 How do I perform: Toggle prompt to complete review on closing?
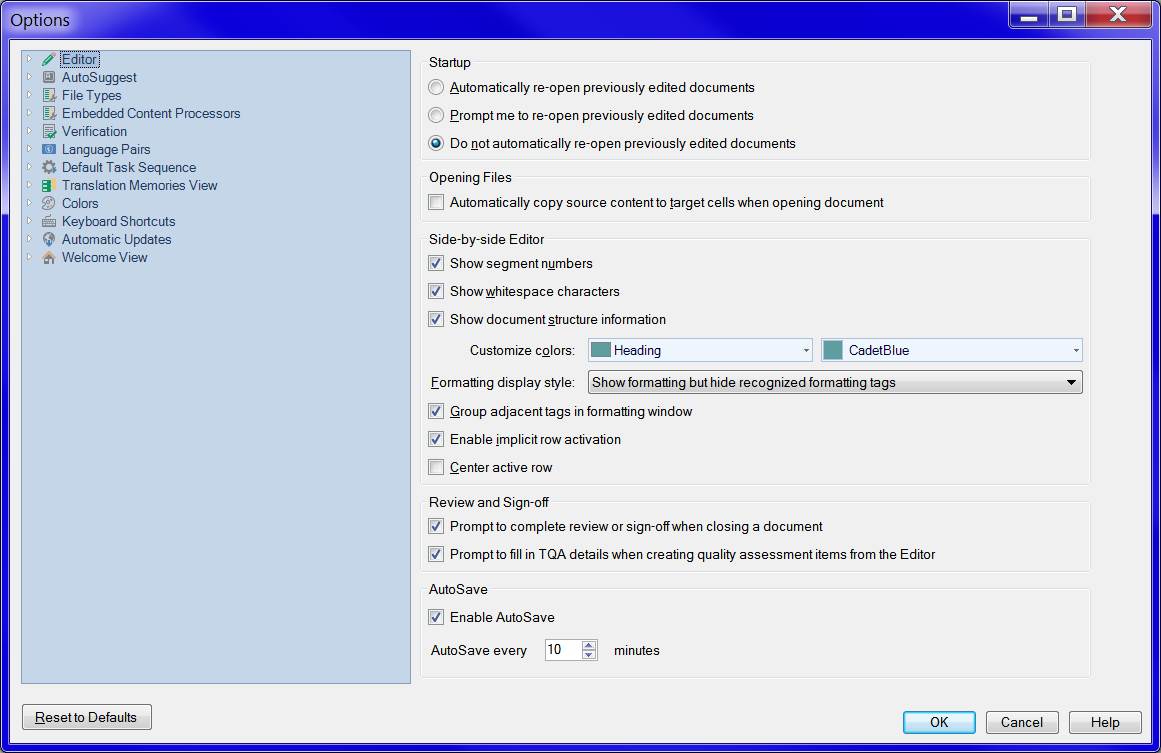point(436,526)
